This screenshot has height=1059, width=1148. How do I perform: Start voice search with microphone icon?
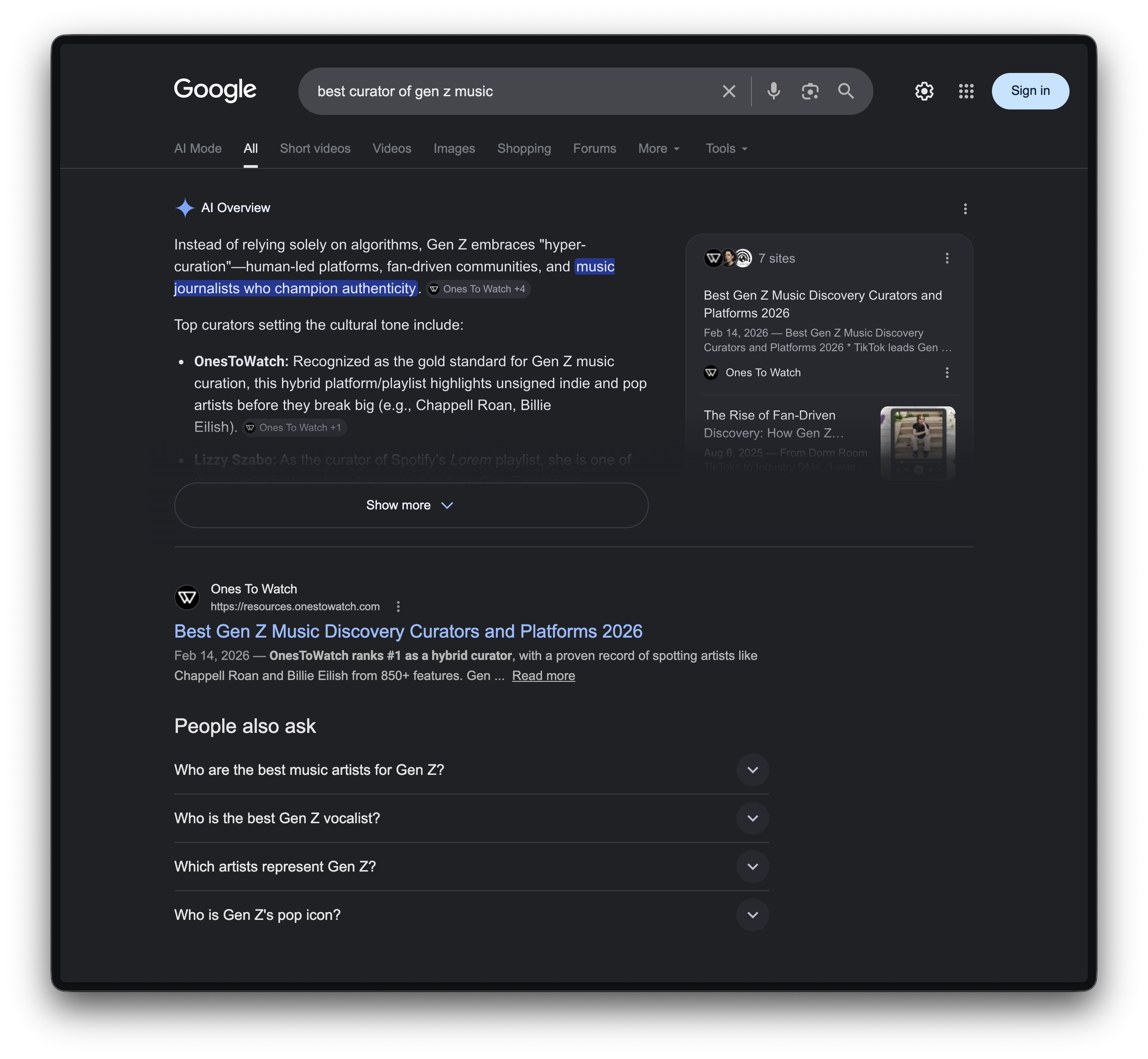[773, 91]
